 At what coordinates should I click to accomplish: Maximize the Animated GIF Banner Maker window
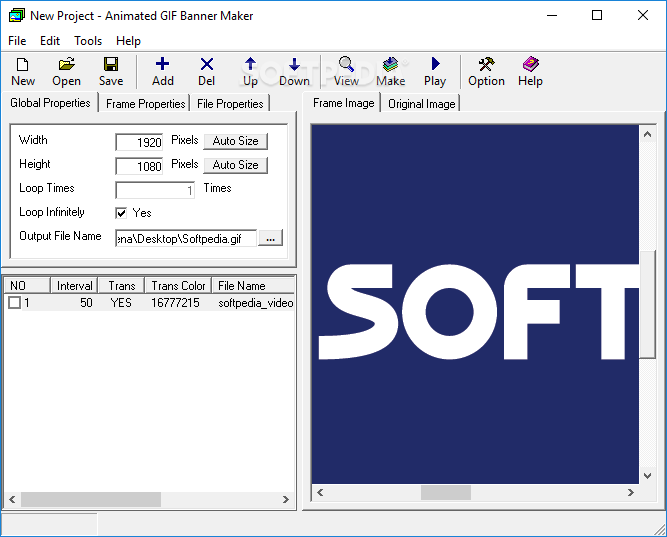click(597, 16)
